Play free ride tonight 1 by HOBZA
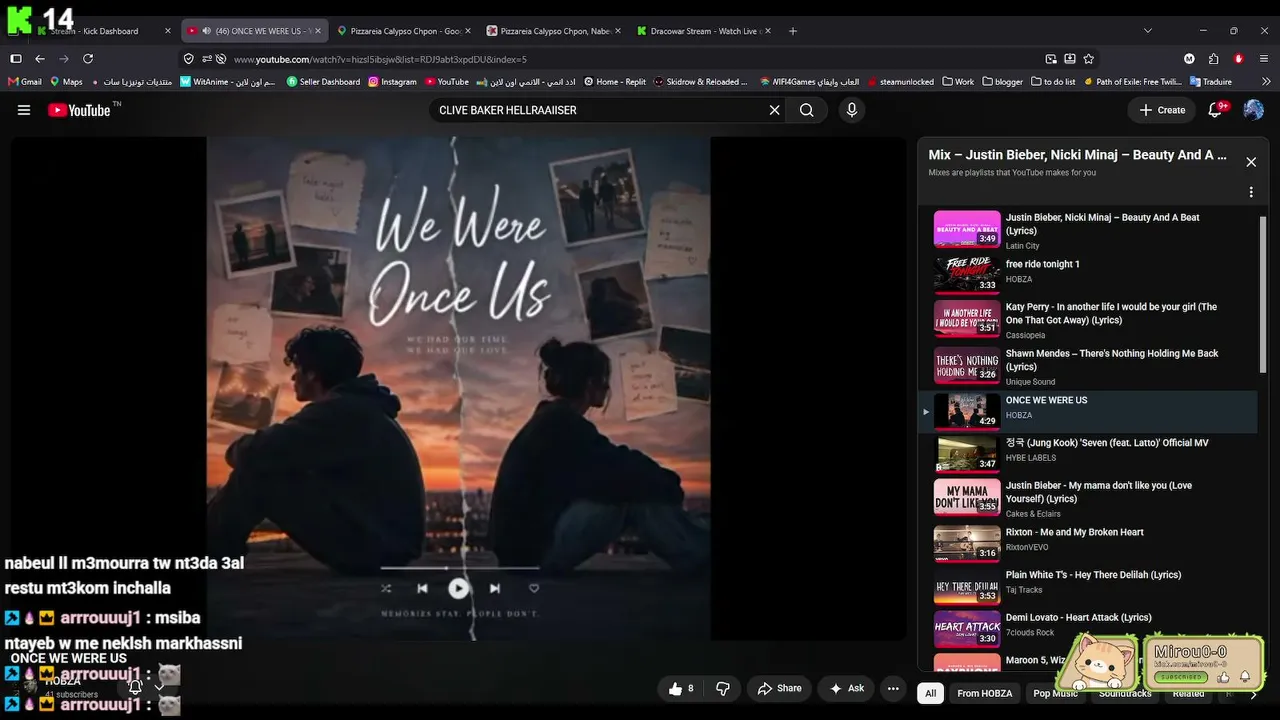The height and width of the screenshot is (720, 1280). 1088,274
